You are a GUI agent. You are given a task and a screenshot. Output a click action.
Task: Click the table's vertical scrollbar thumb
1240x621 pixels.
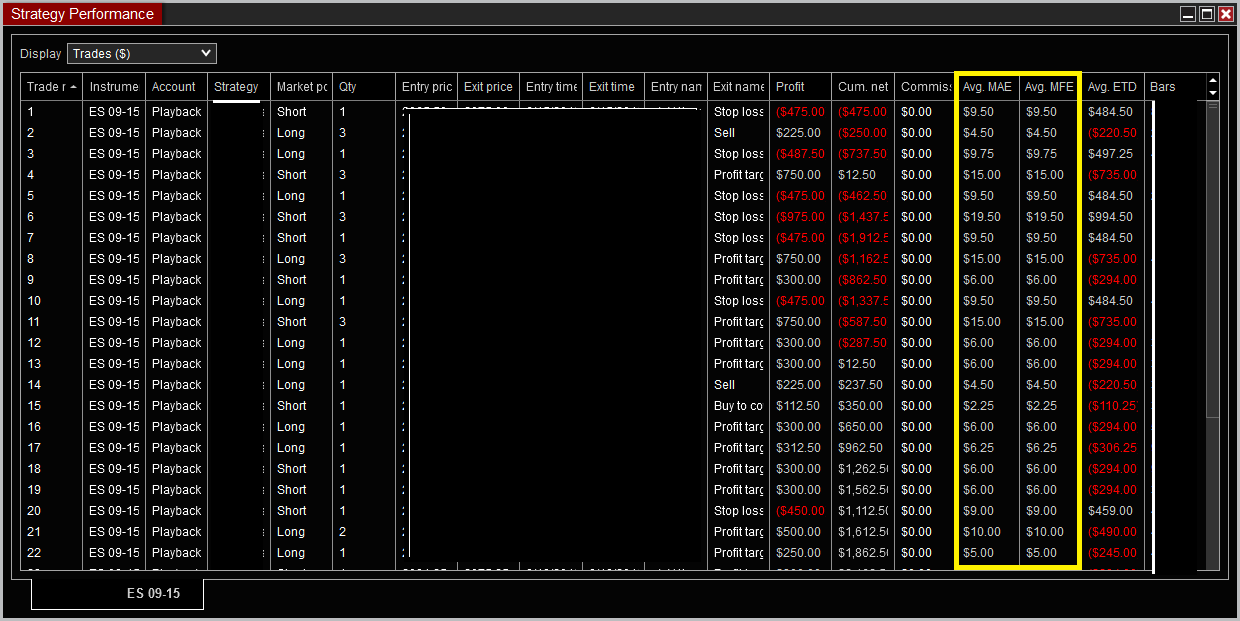click(1213, 260)
